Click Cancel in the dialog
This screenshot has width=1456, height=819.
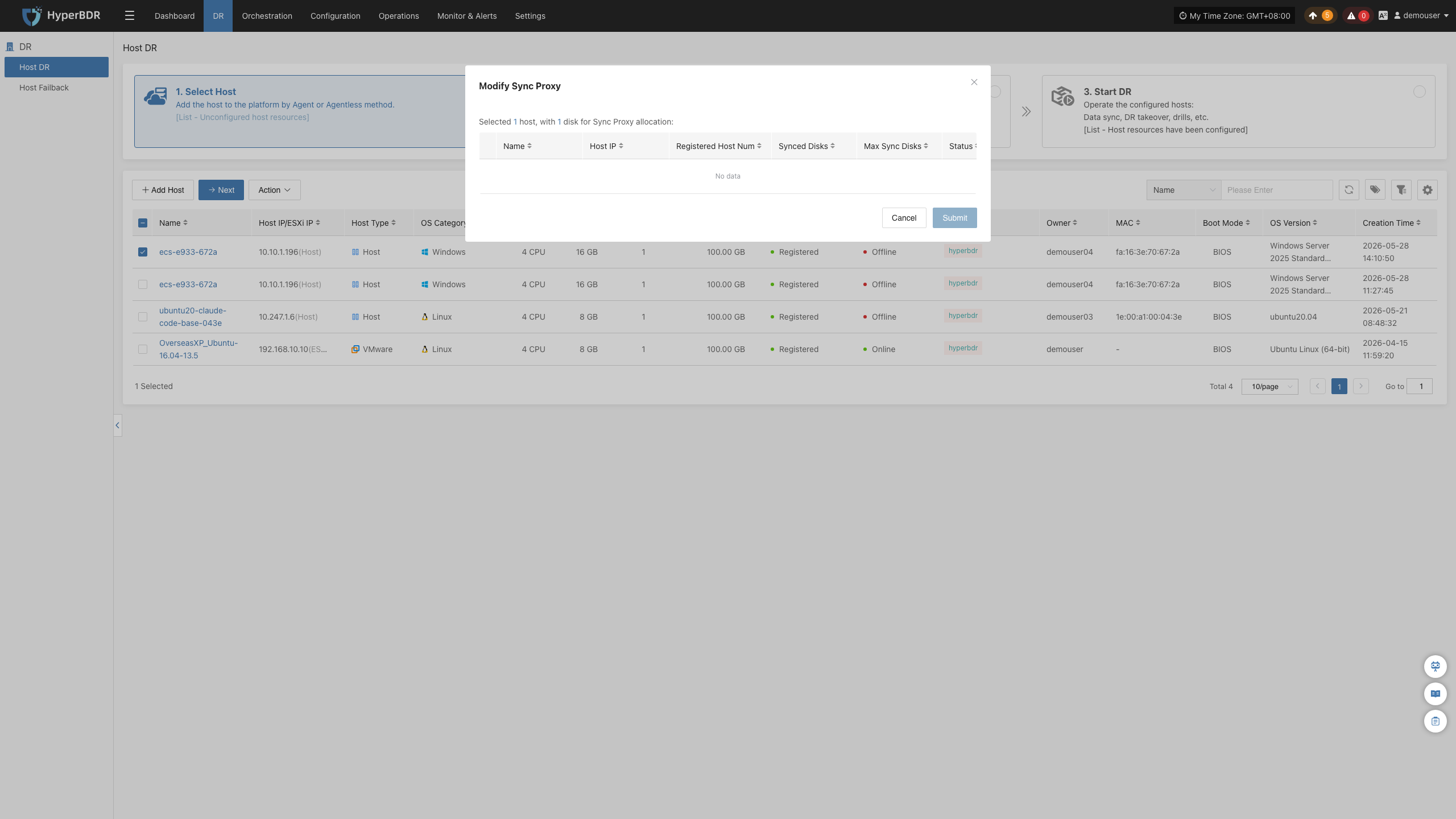pos(904,218)
